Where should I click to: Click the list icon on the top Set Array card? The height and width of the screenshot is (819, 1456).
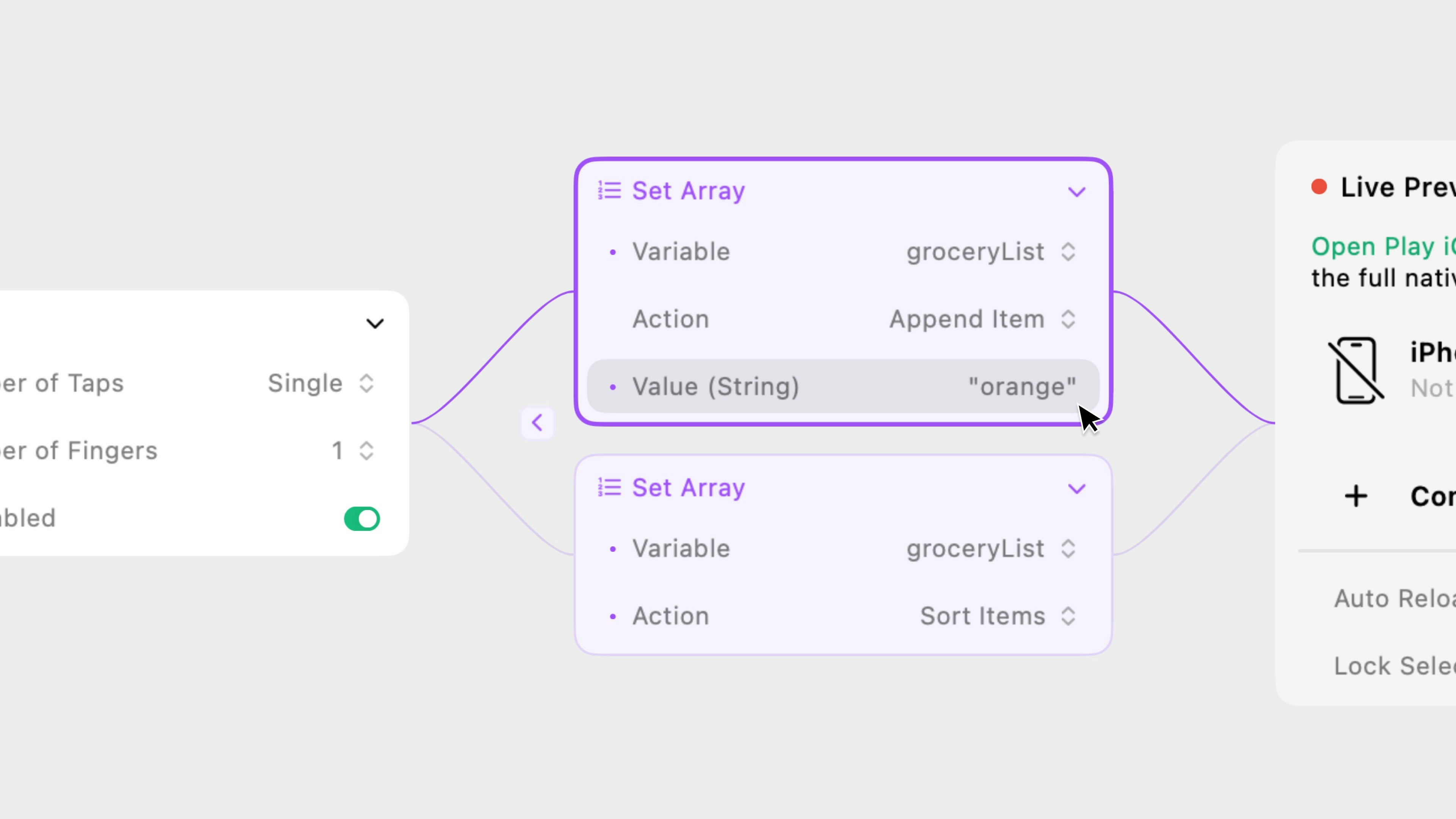tap(609, 190)
